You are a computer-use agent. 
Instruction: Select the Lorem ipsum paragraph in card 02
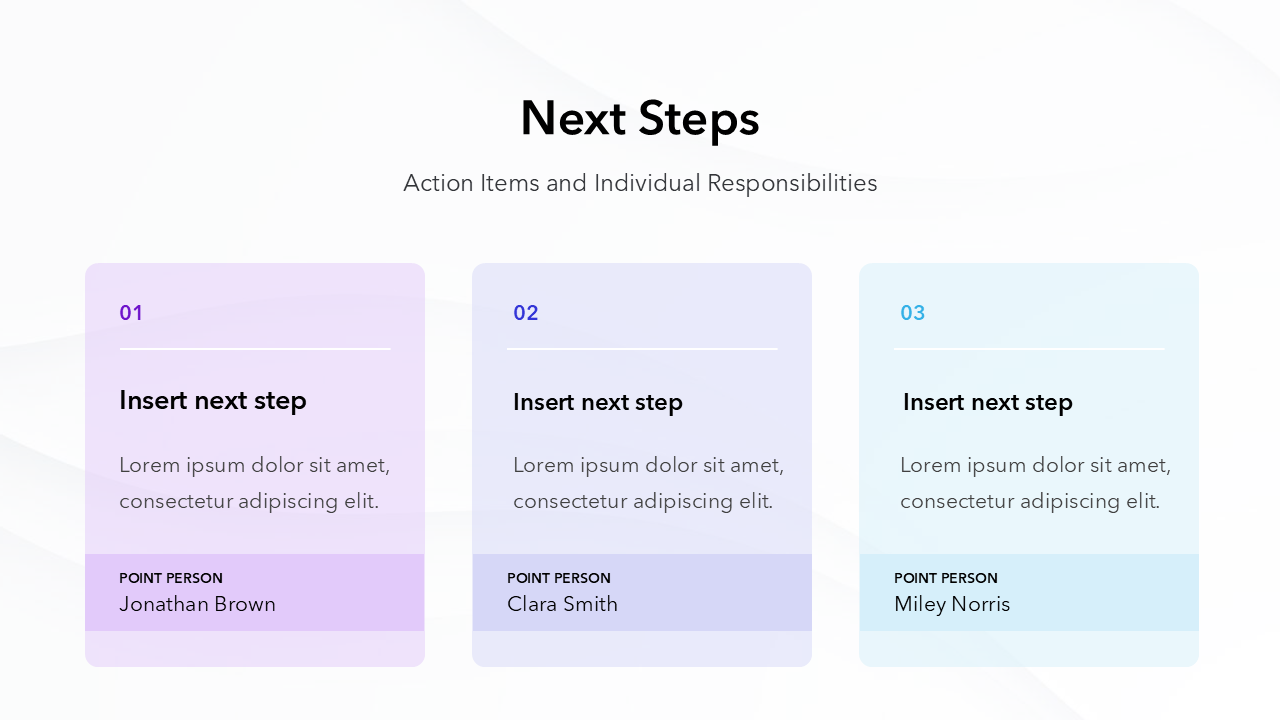click(x=648, y=483)
